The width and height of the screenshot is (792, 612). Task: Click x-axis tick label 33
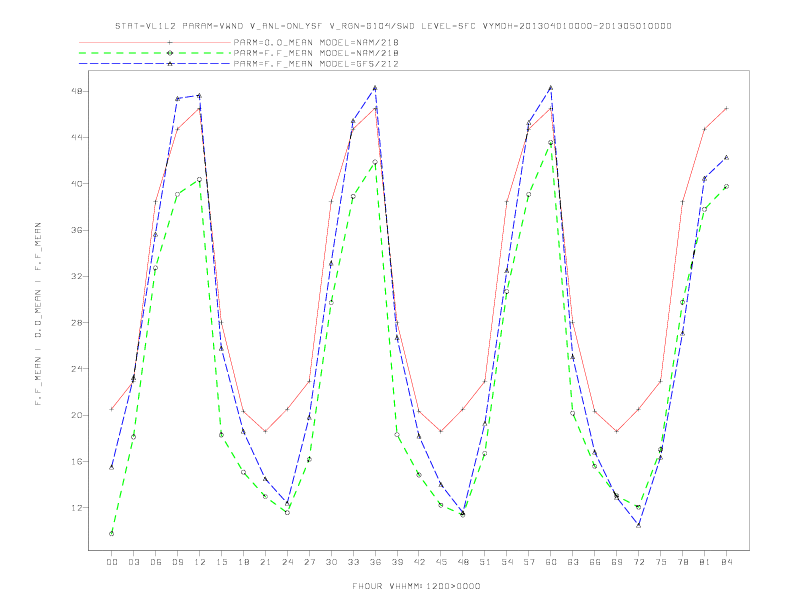[x=353, y=562]
